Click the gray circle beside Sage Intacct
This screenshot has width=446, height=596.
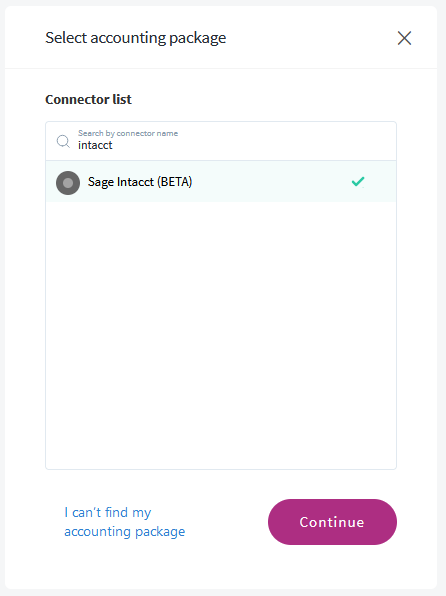click(68, 183)
